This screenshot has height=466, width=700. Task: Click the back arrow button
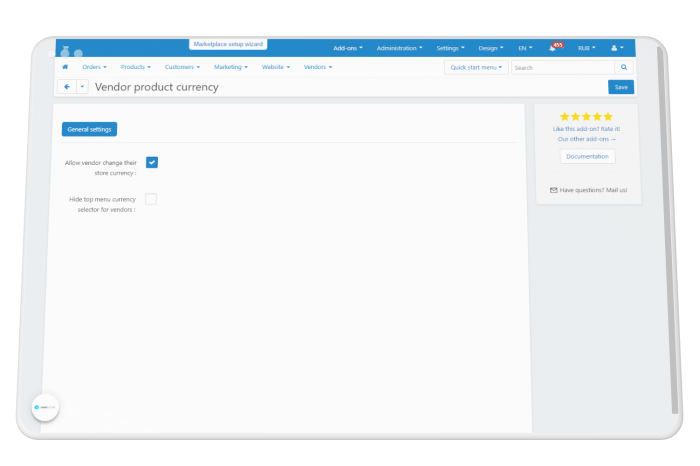coord(67,87)
